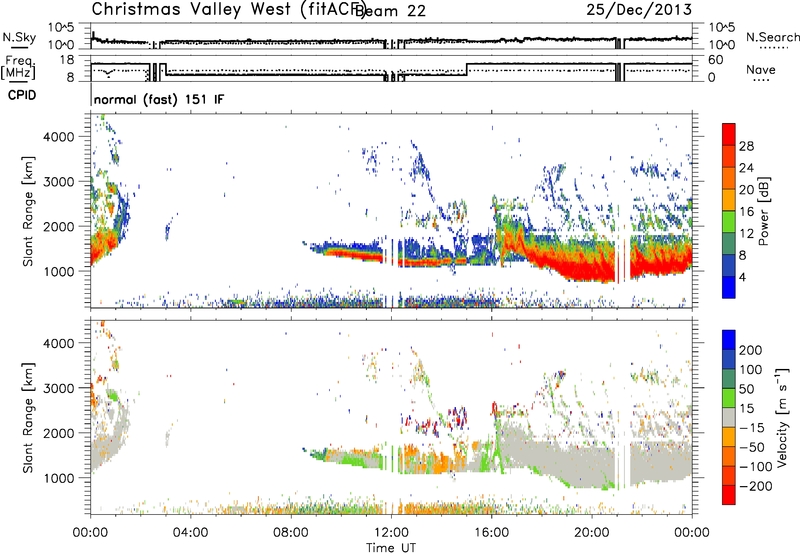Click the 1000 tick on power panel axis
This screenshot has height=554, width=800.
[x=58, y=272]
